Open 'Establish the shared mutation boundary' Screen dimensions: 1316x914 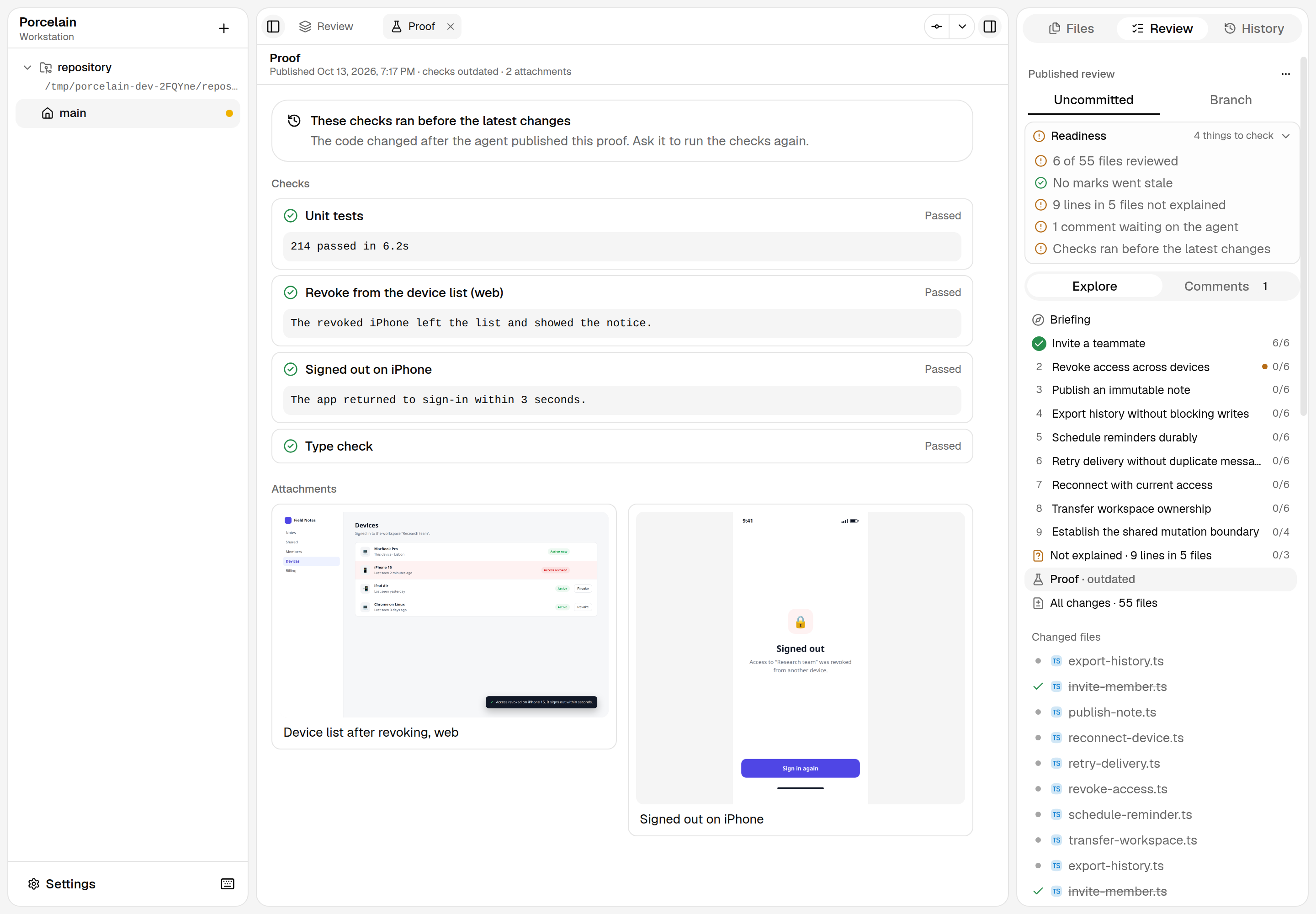1160,532
